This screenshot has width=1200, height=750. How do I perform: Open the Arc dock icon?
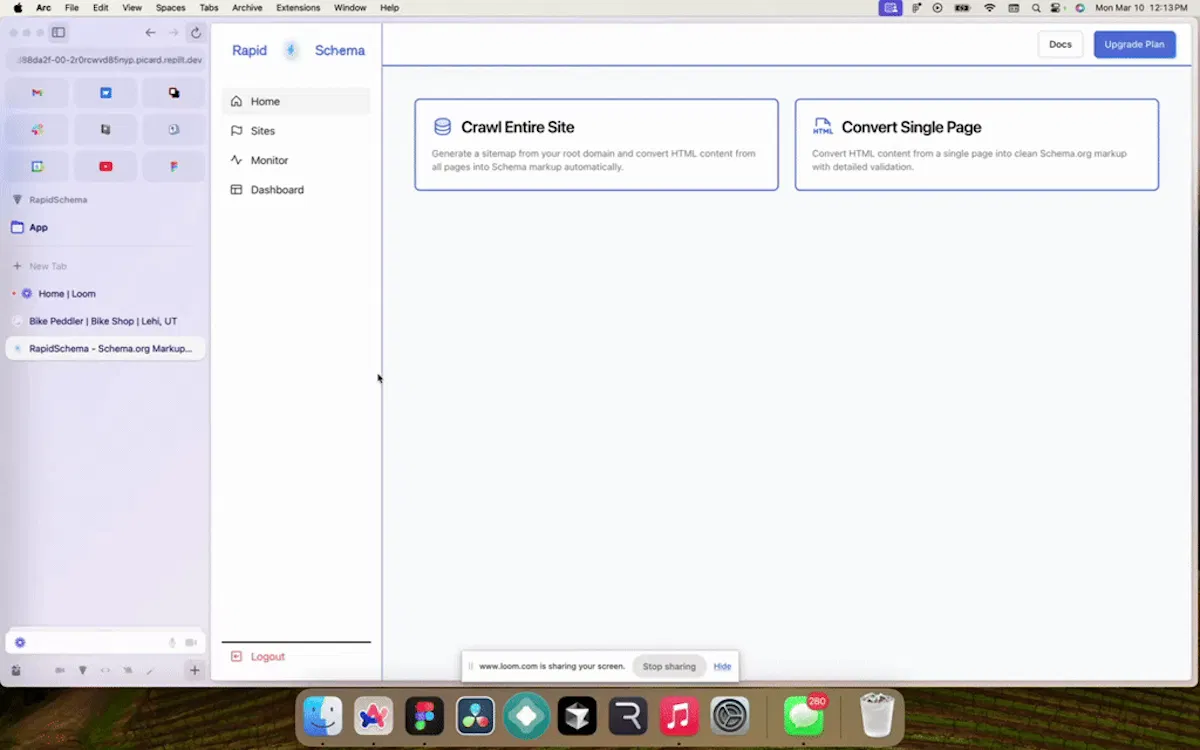click(374, 716)
